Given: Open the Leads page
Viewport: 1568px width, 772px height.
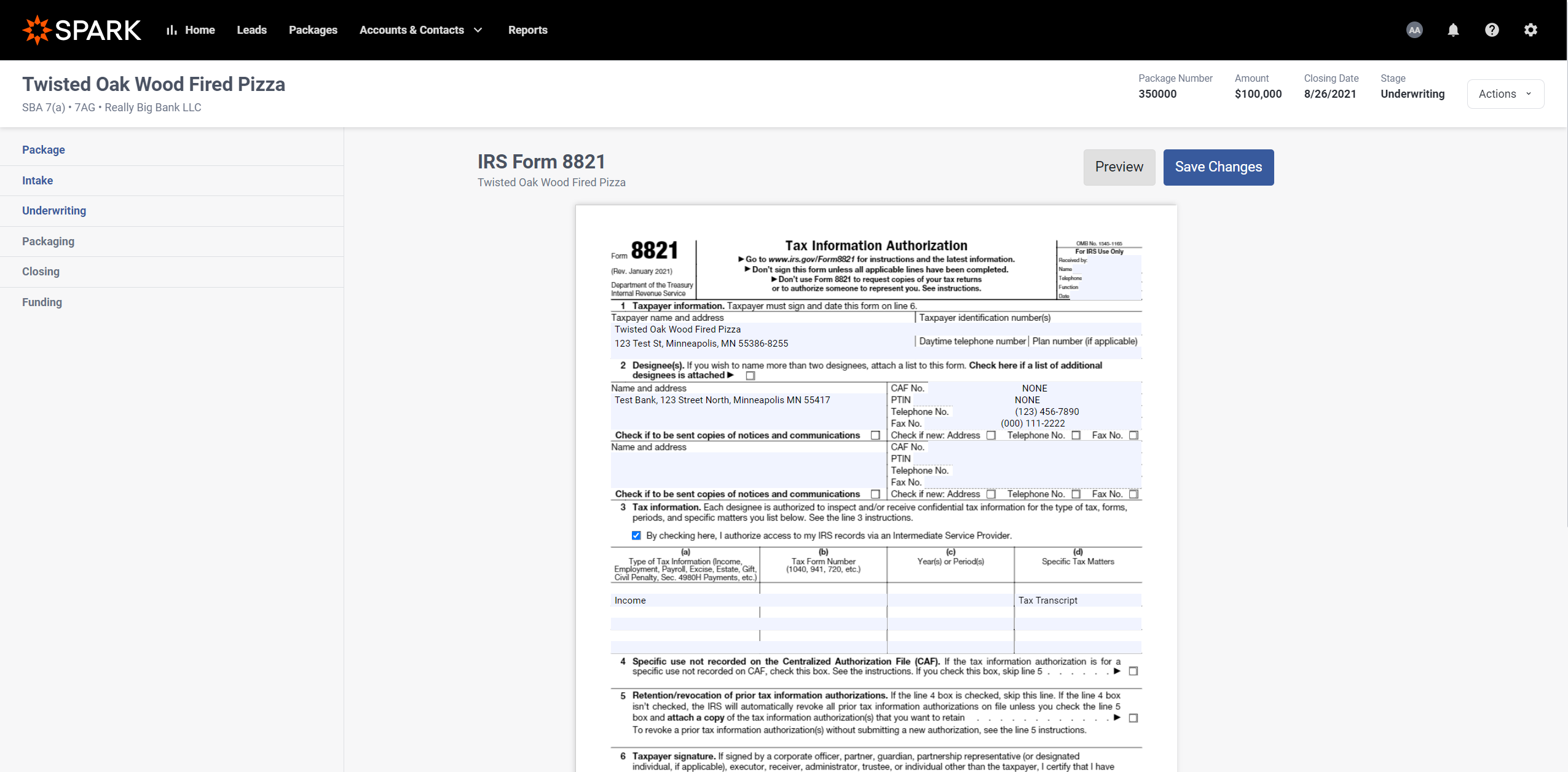Looking at the screenshot, I should tap(252, 30).
